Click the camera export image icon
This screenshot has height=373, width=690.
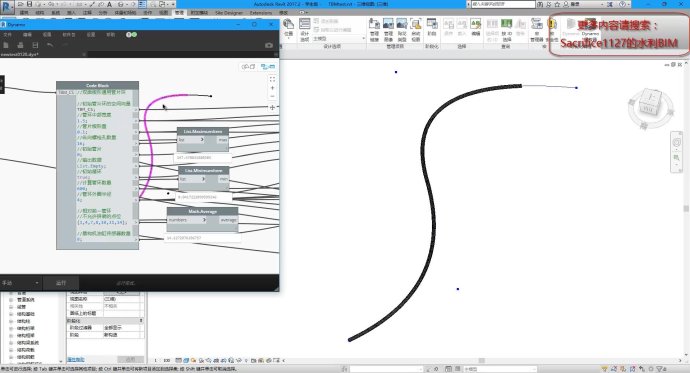(x=269, y=45)
